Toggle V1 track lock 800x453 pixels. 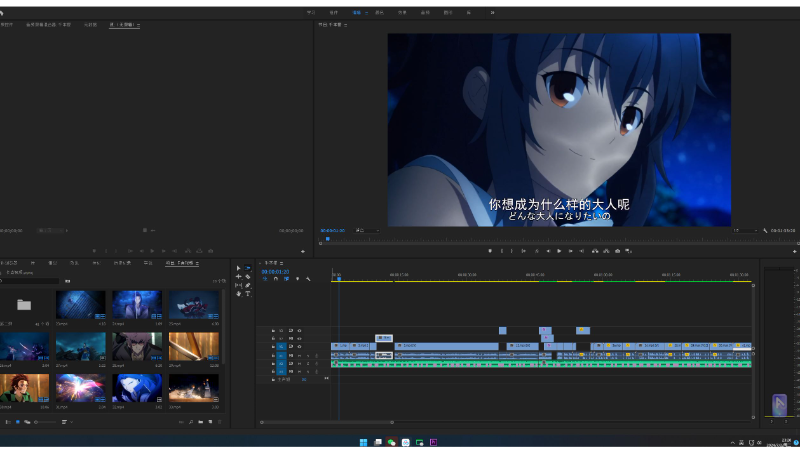(x=273, y=346)
